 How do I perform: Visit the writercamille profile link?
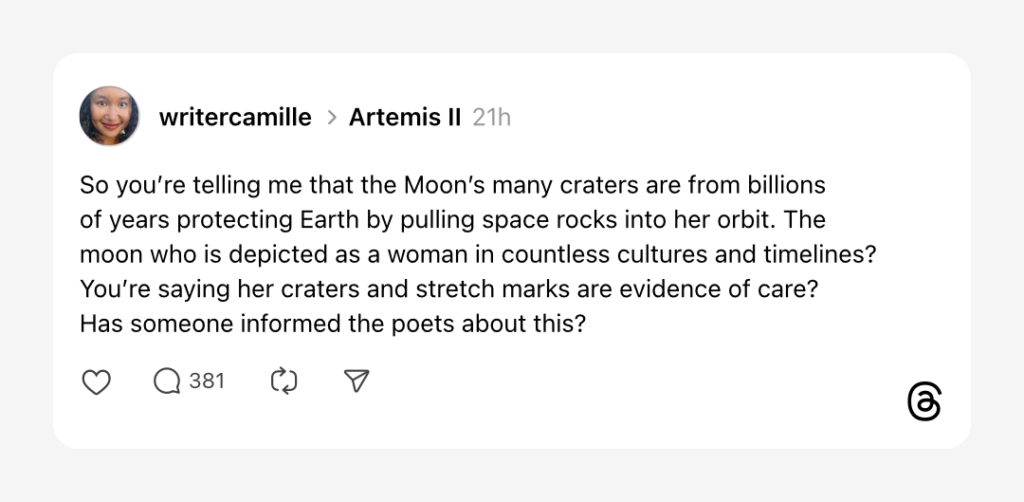point(235,117)
